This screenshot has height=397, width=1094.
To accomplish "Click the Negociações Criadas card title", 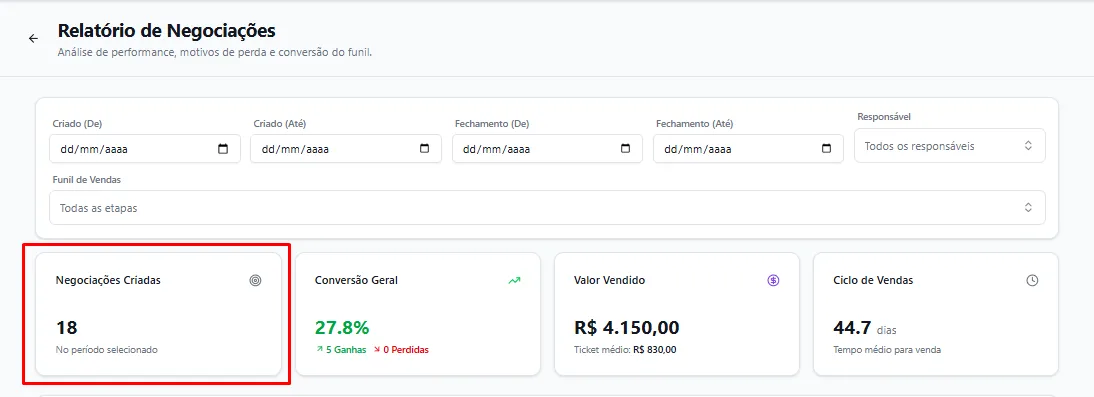I will point(108,280).
